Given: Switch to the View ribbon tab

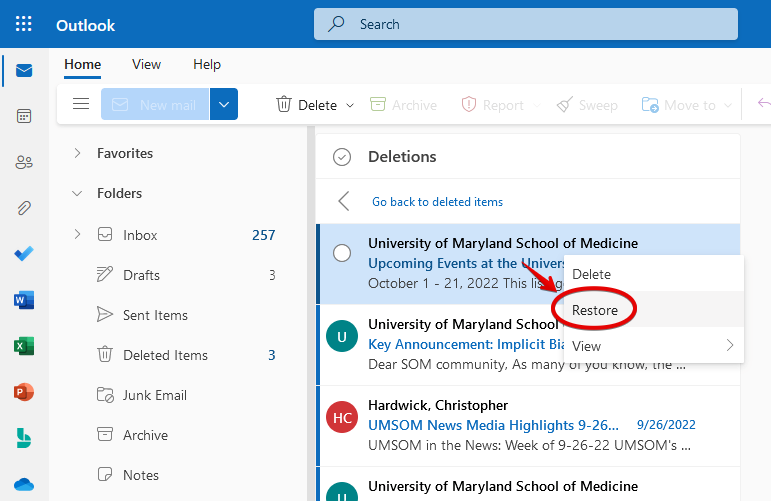Looking at the screenshot, I should click(x=146, y=64).
